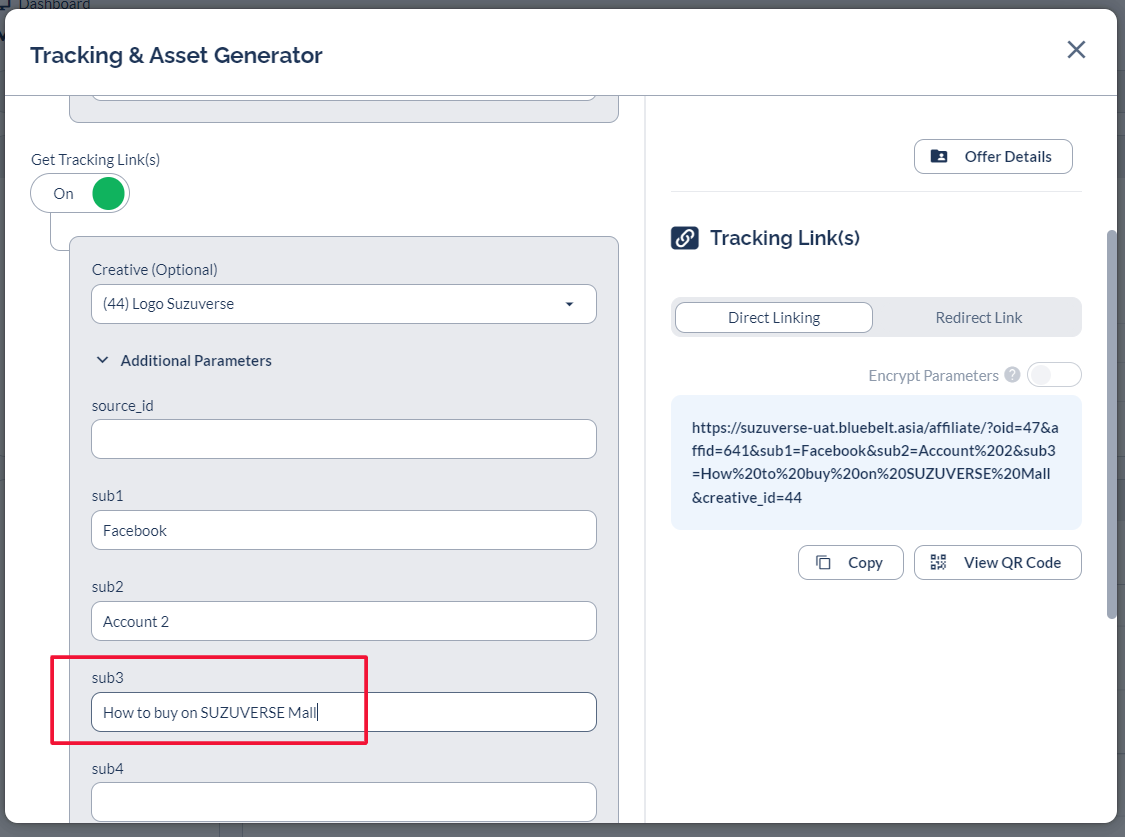Click the folder icon in Offer Details
Image resolution: width=1125 pixels, height=837 pixels.
click(x=939, y=157)
